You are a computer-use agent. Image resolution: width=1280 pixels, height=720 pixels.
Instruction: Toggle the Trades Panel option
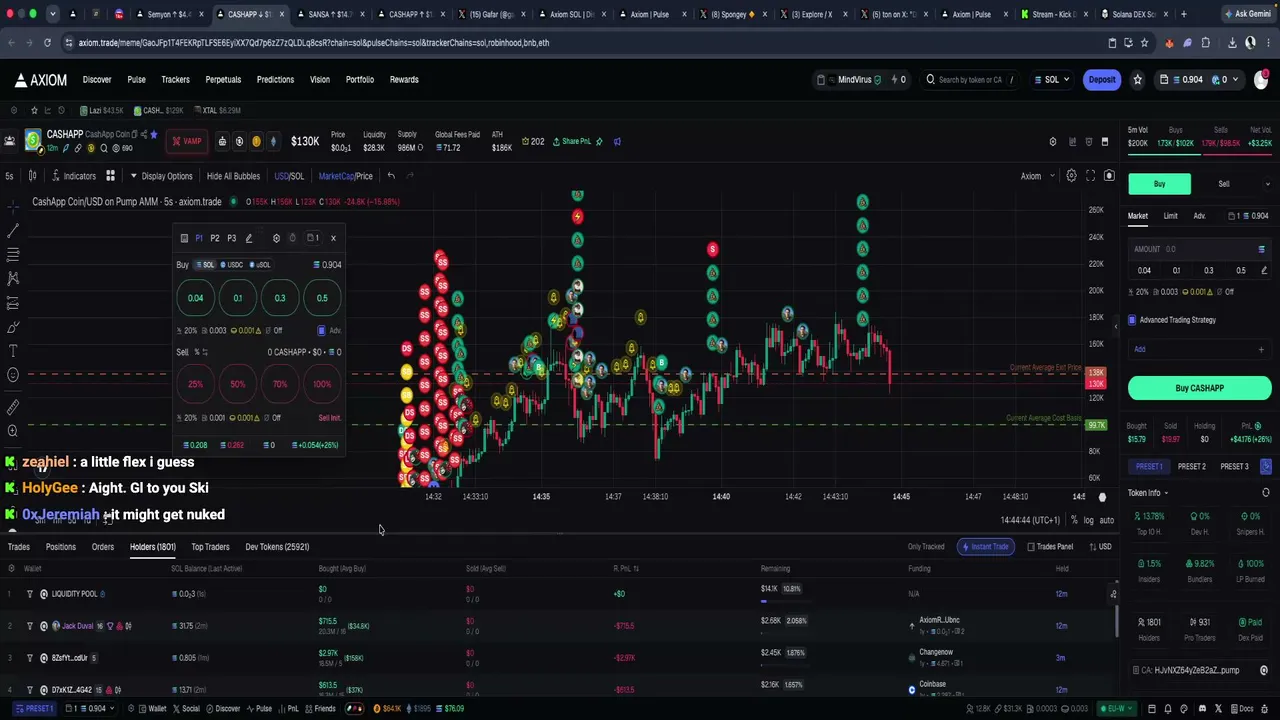point(1050,547)
